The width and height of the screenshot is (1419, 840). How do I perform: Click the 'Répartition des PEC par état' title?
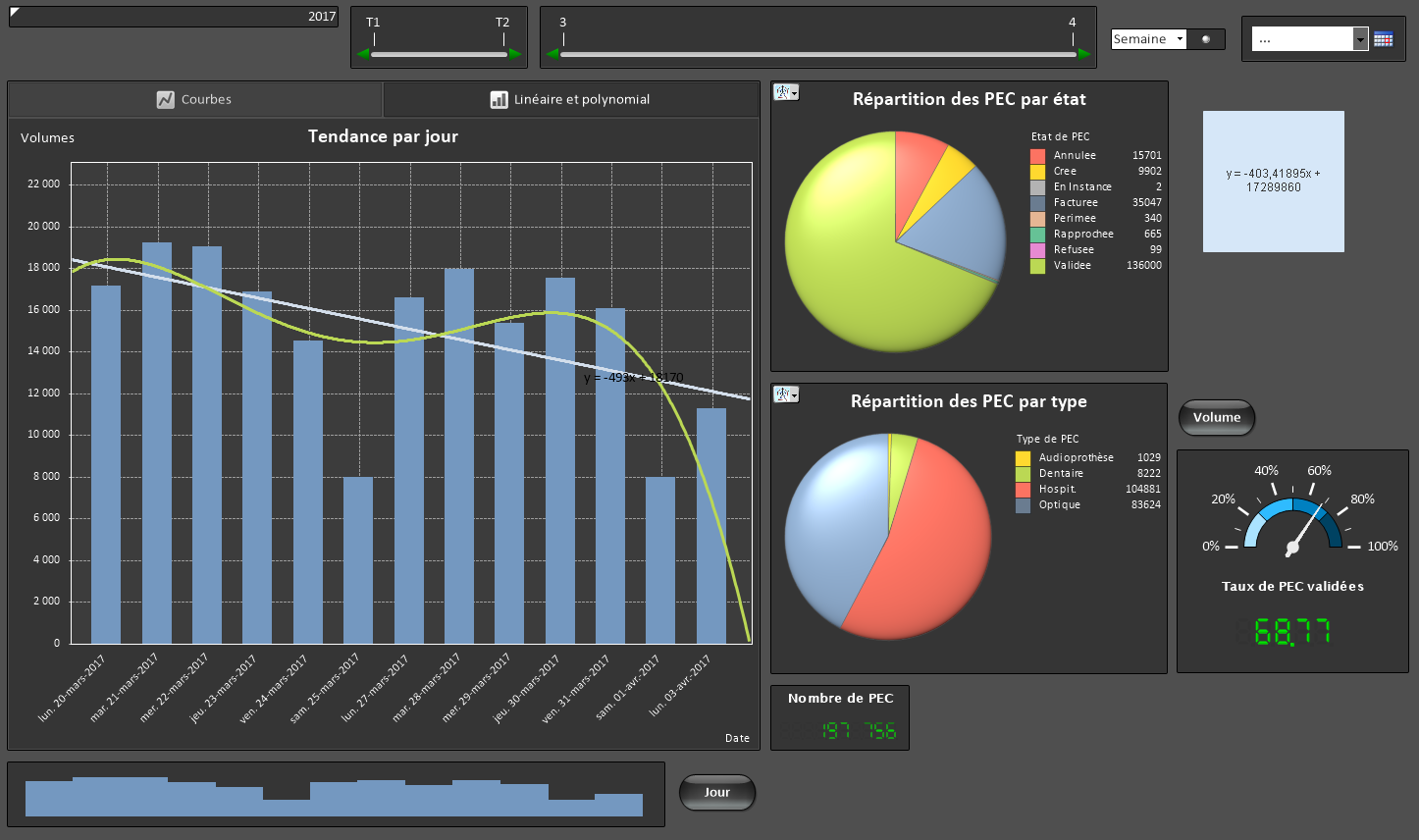[x=970, y=99]
